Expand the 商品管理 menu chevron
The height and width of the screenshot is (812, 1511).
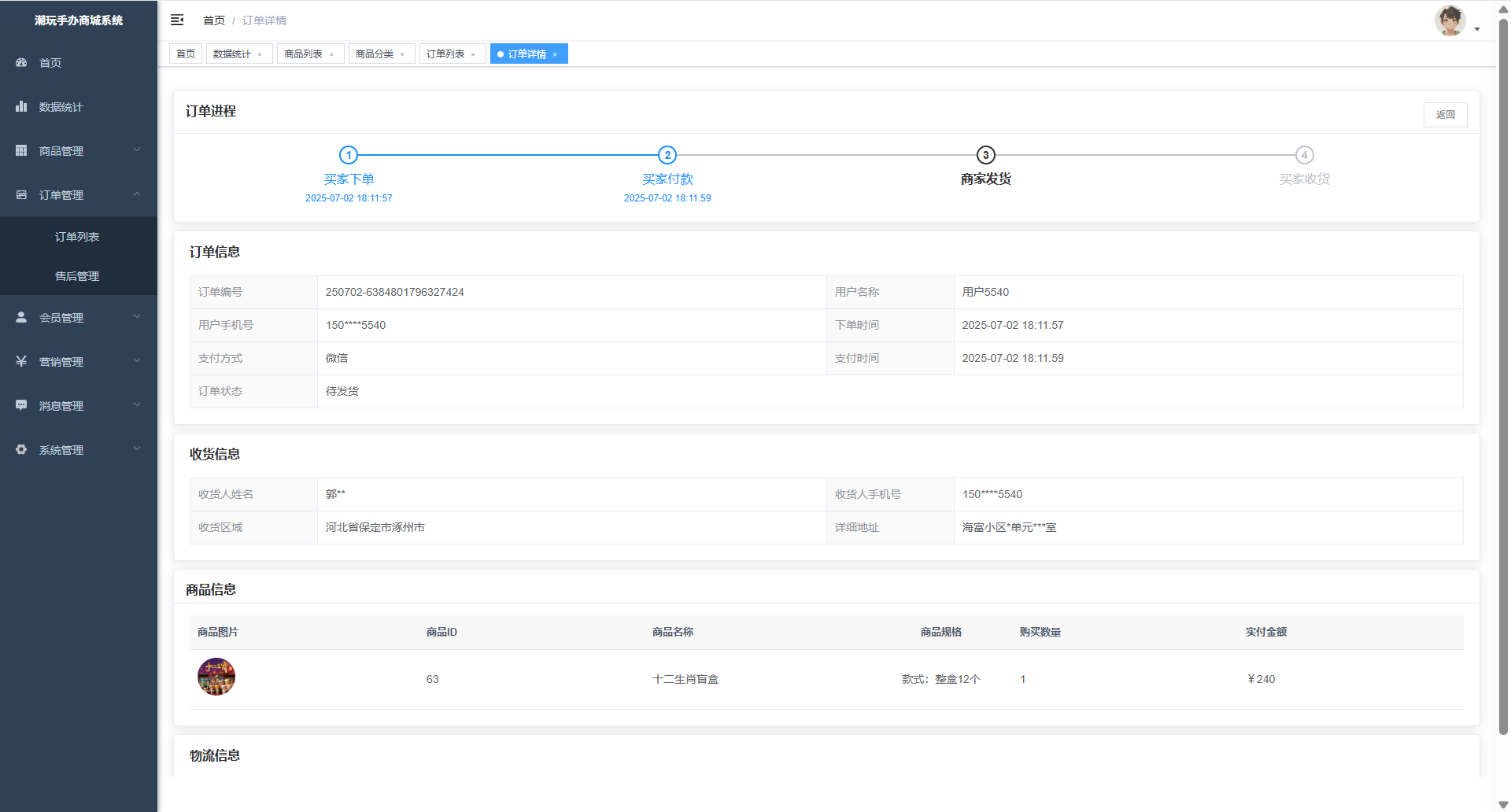pos(137,150)
